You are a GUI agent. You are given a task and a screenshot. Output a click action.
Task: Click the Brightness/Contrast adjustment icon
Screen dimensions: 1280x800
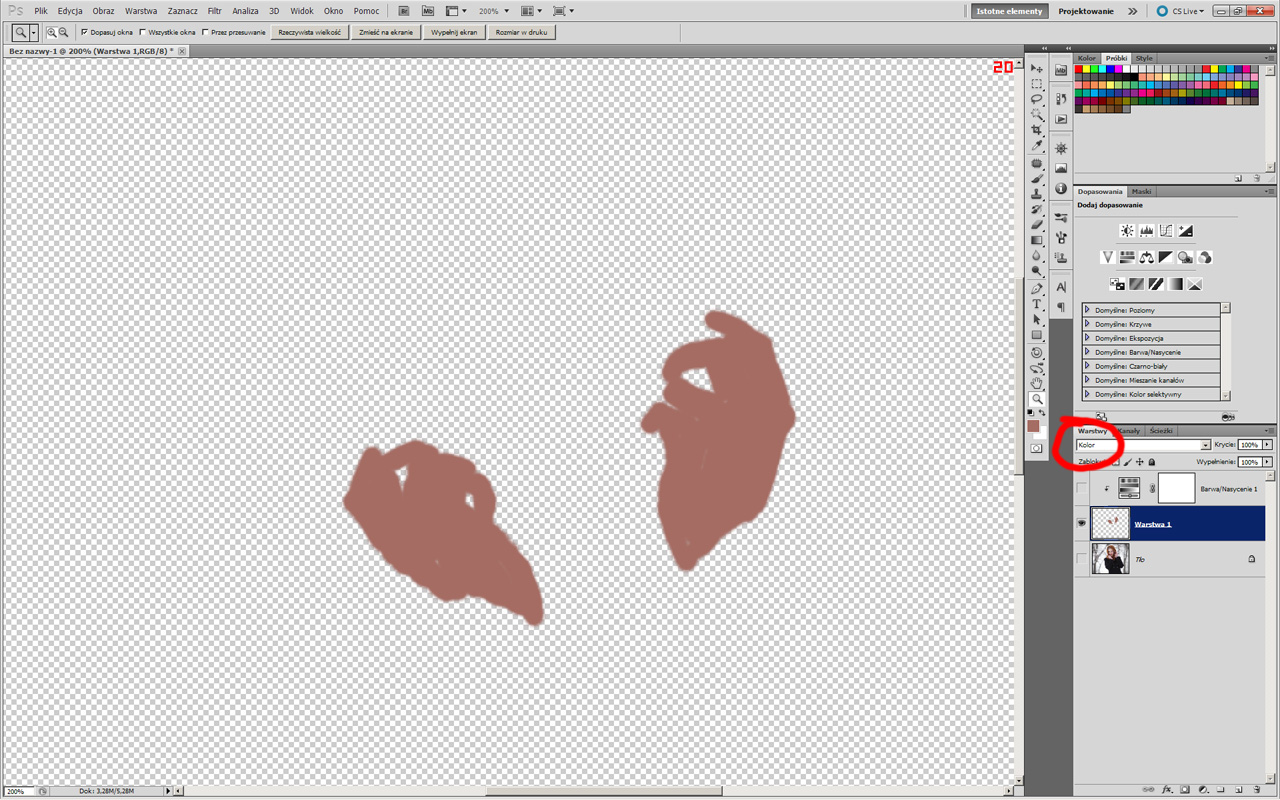(1127, 231)
